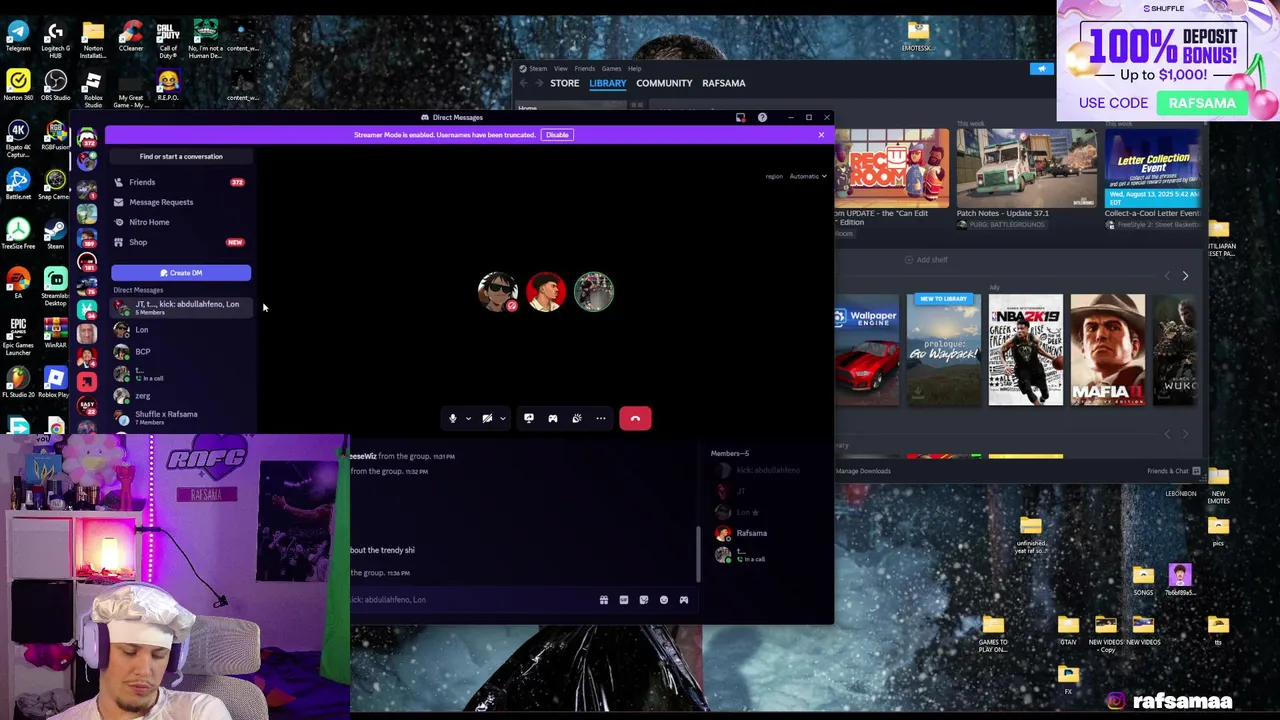Screen dimensions: 1280x720
Task: Open Discord inbox icon in title bar
Action: pos(740,118)
